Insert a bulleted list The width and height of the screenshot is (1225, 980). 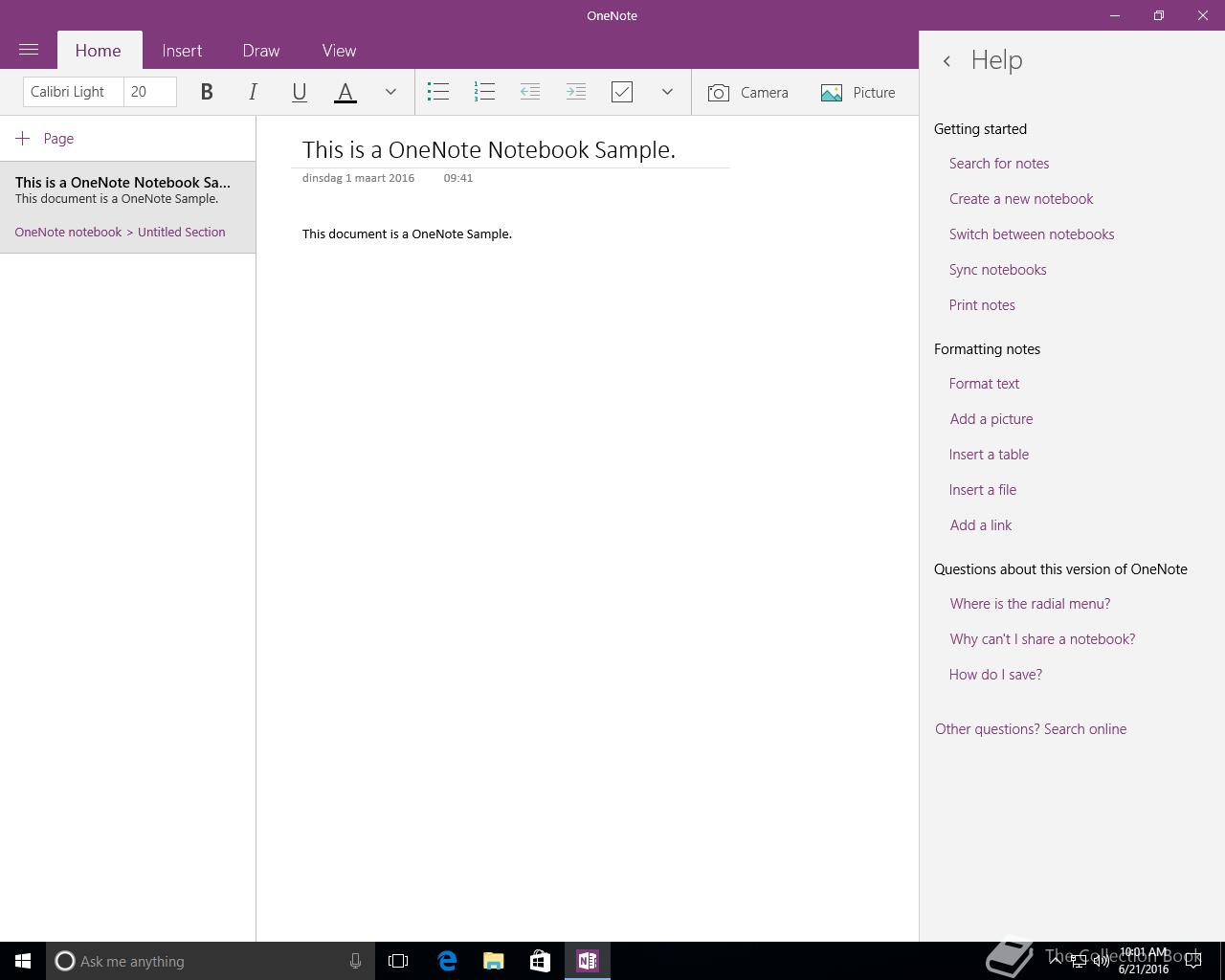click(x=438, y=92)
